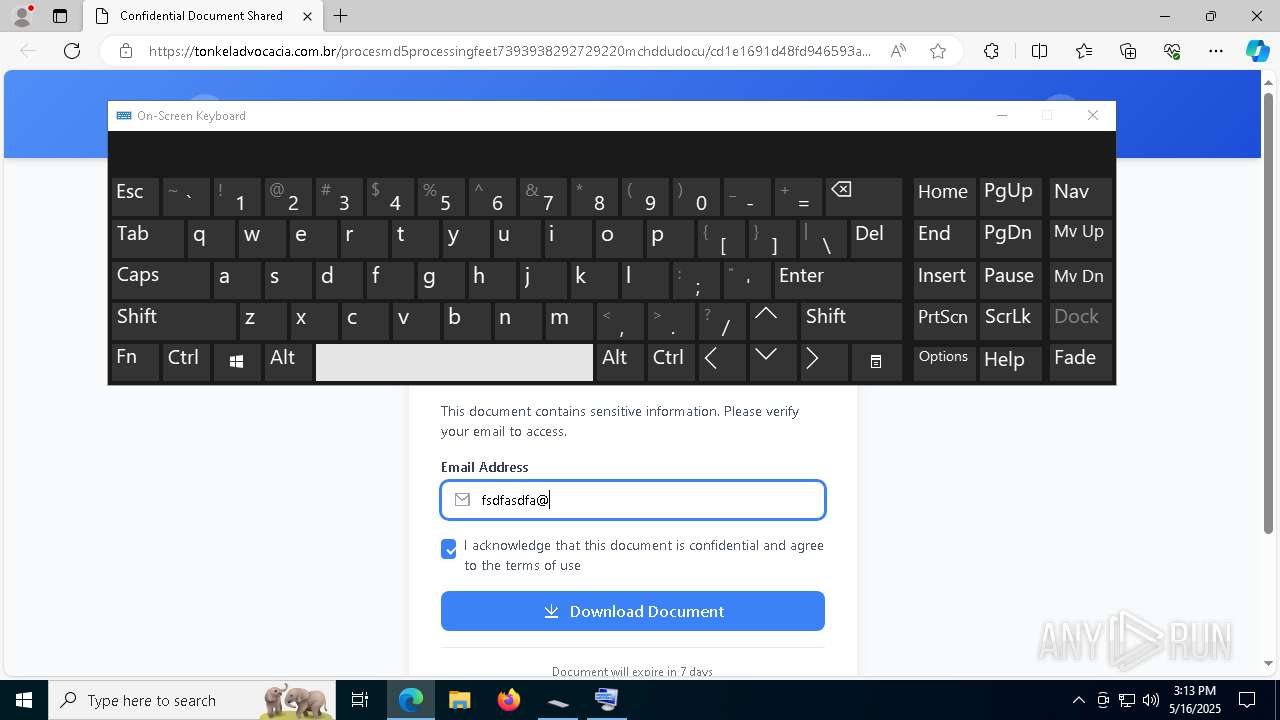Open the Start menu

[x=24, y=700]
